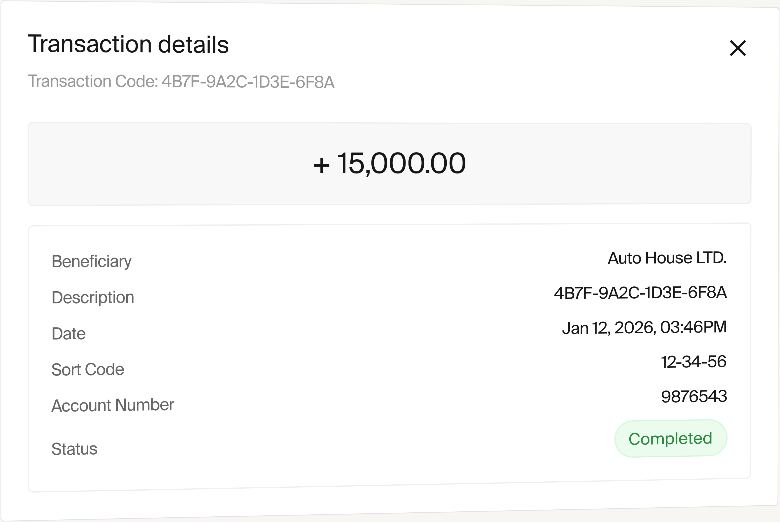Click the 'Transaction Code:' label under heading
780x522 pixels.
(x=92, y=82)
